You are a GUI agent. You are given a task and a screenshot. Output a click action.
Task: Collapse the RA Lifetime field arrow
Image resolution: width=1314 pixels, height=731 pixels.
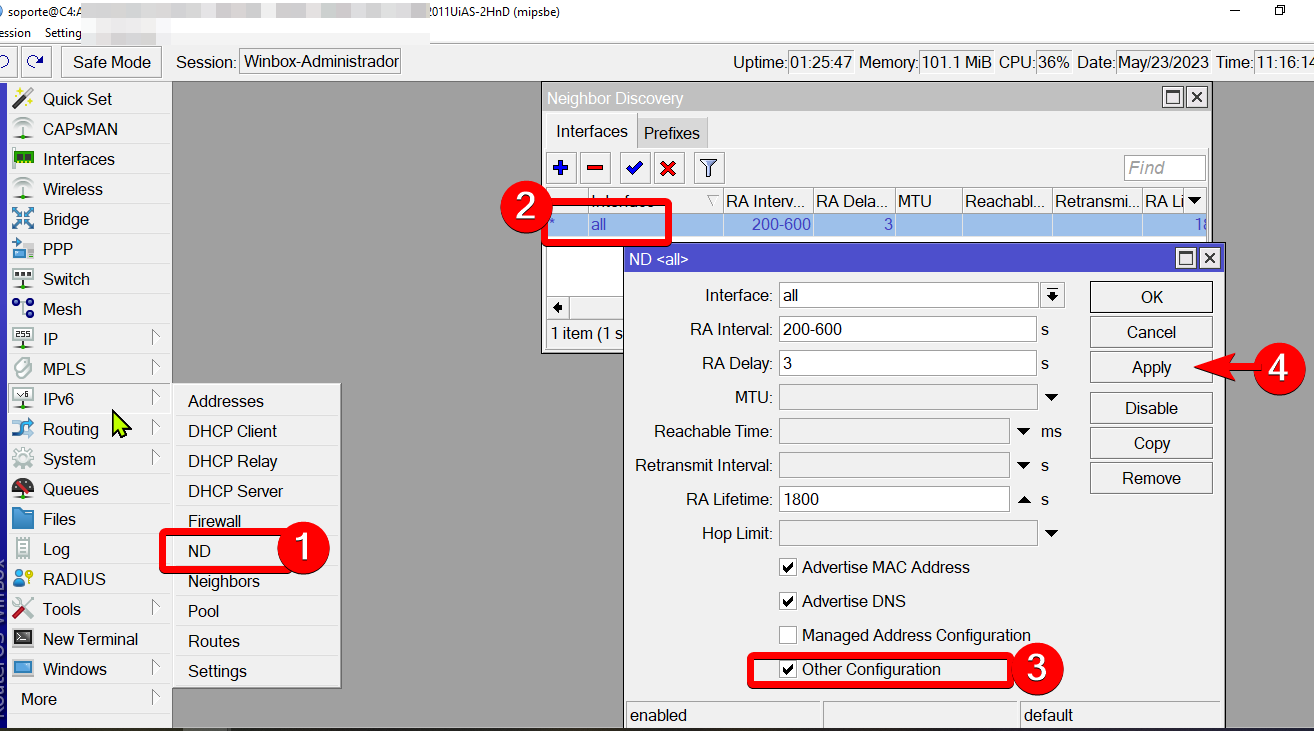(1024, 499)
